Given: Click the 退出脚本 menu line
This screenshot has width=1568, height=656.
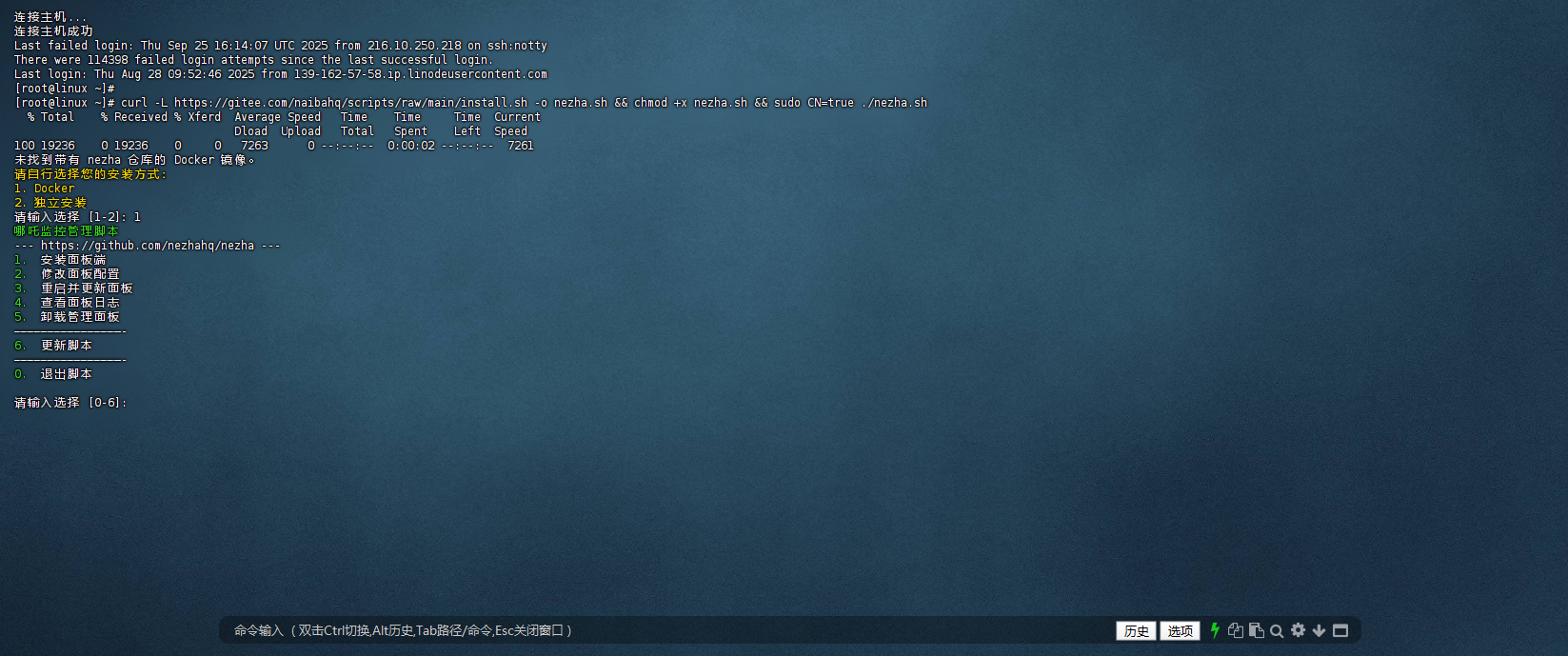Looking at the screenshot, I should click(x=66, y=374).
